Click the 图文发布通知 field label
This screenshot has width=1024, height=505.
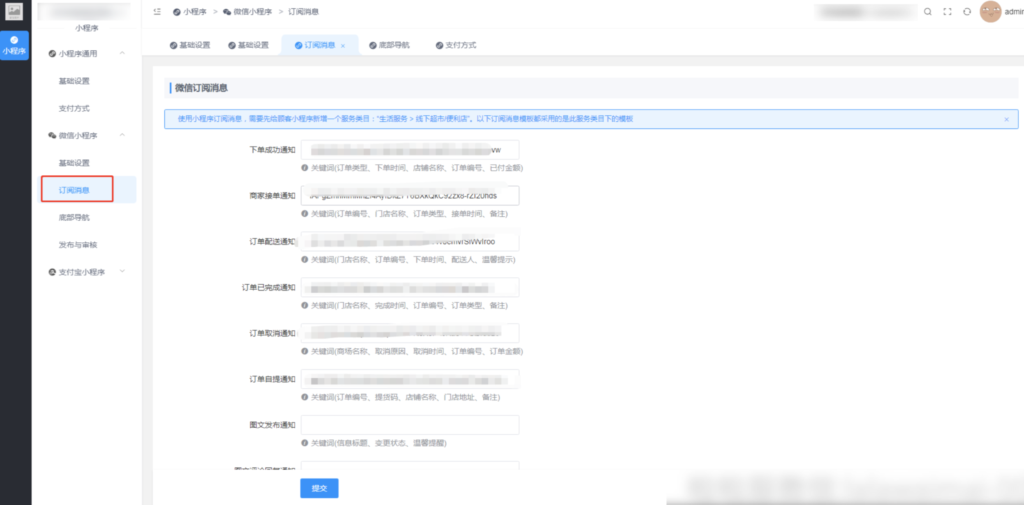click(x=272, y=425)
